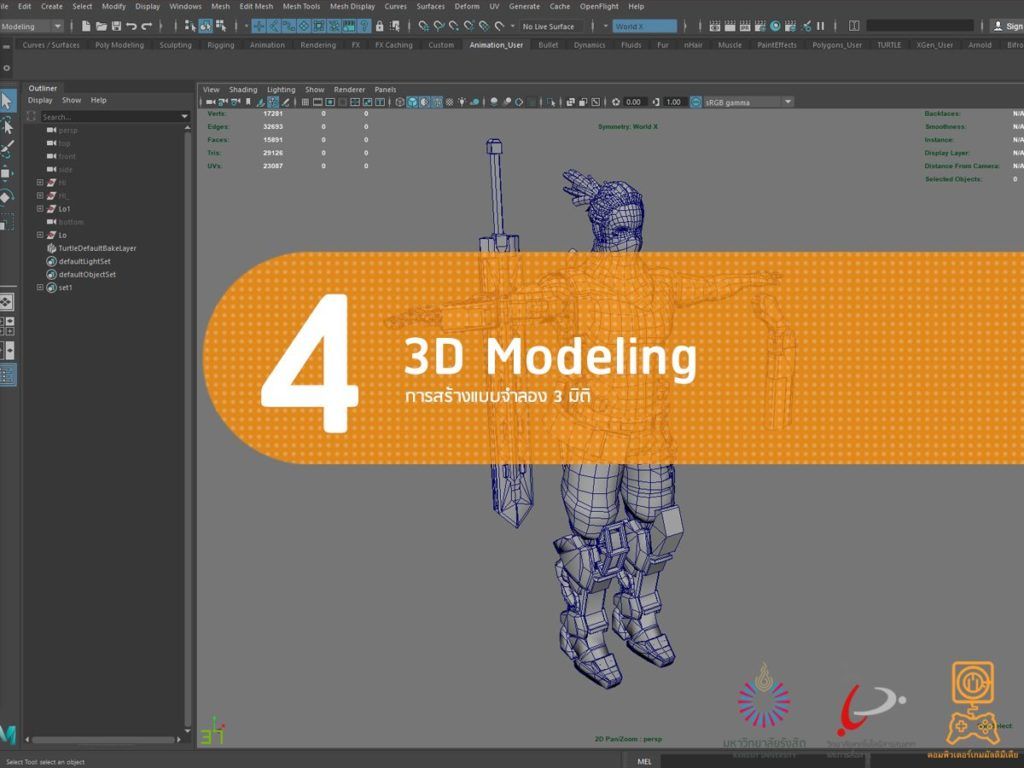Expand the set1 node in Outliner
The width and height of the screenshot is (1024, 768).
(40, 287)
